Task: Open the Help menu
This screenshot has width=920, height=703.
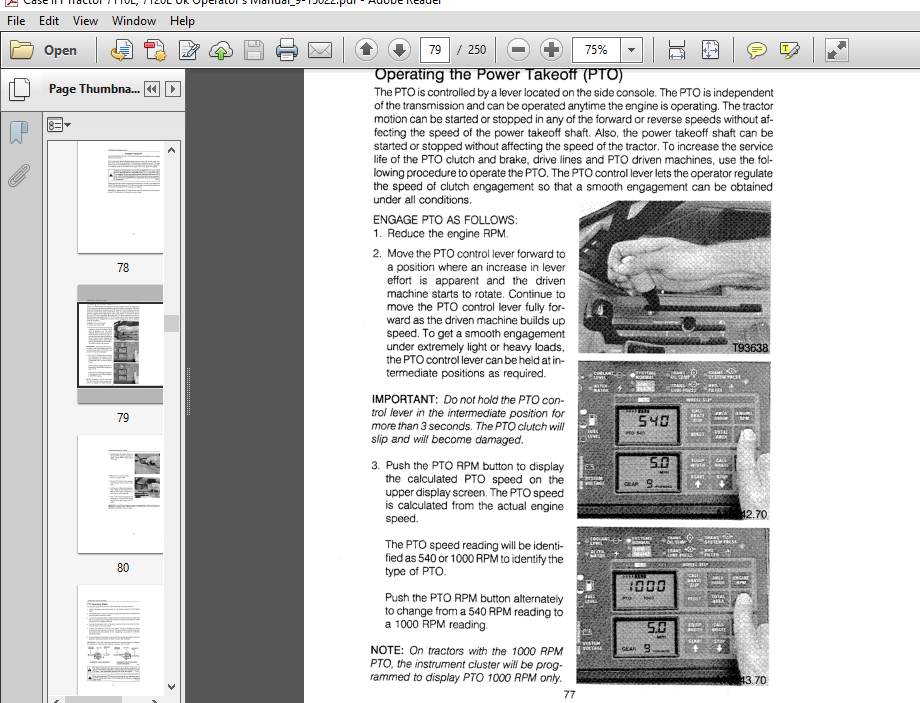Action: [182, 21]
